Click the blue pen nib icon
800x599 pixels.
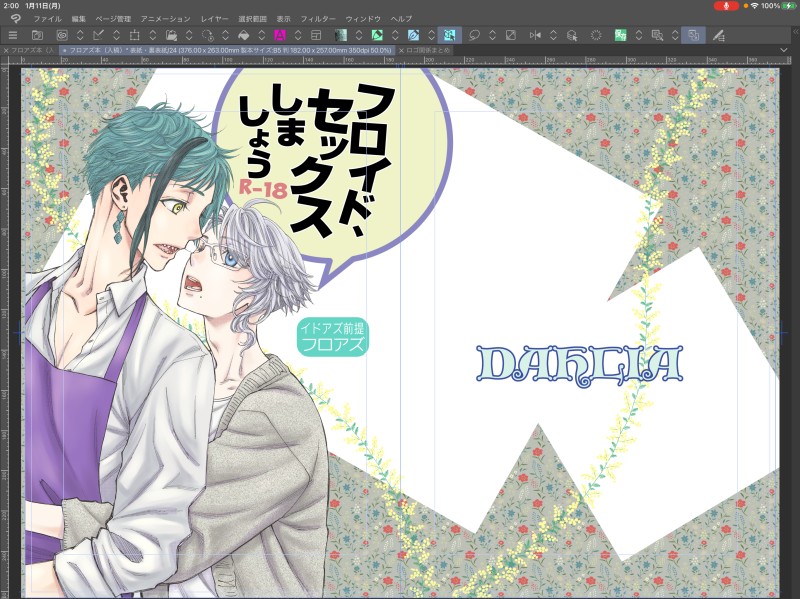(x=413, y=35)
